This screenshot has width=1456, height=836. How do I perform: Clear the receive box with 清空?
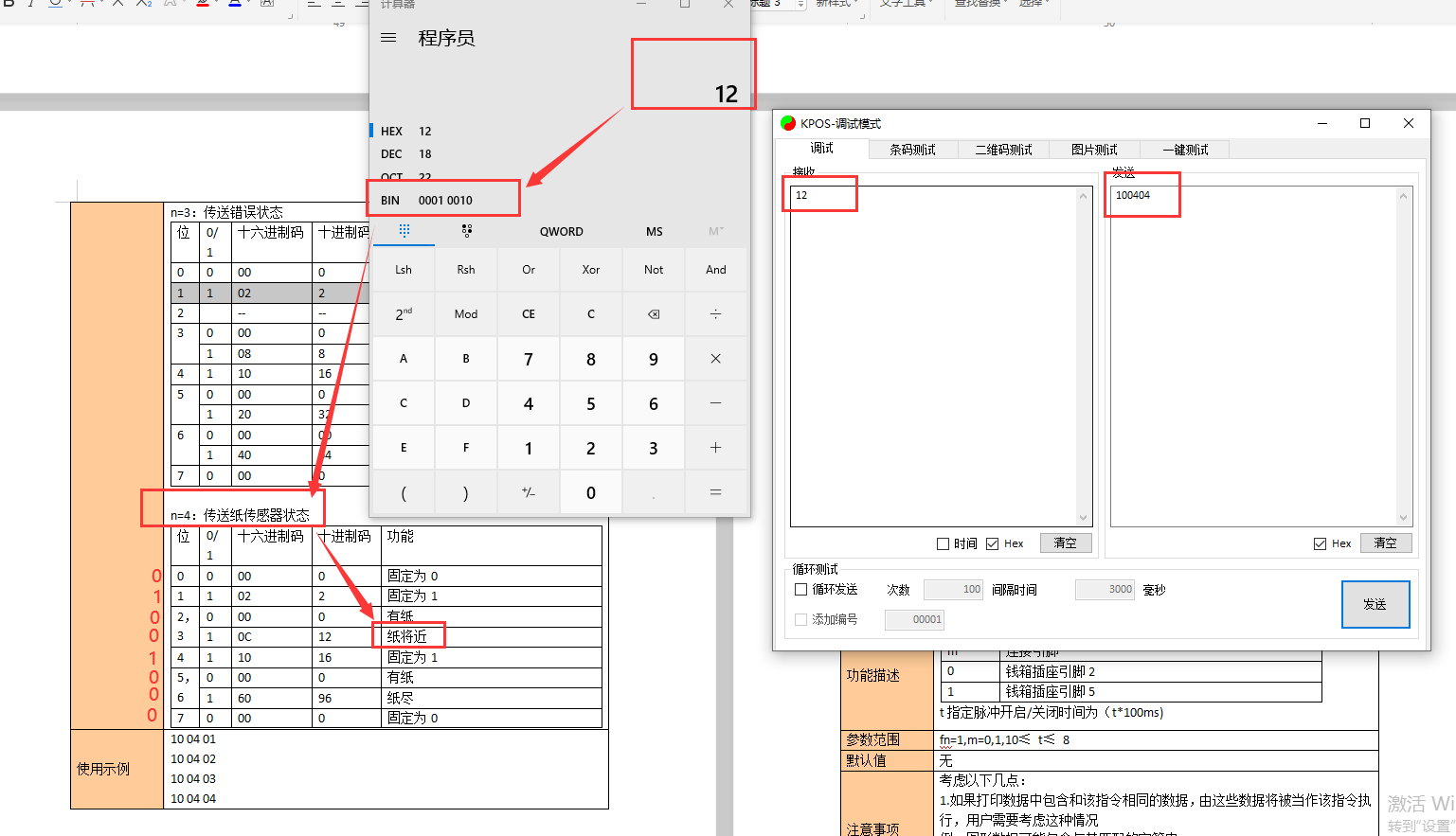coord(1065,543)
